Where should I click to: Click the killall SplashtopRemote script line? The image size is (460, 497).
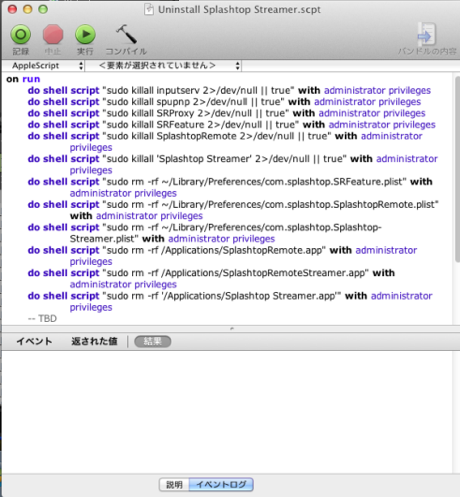point(225,142)
